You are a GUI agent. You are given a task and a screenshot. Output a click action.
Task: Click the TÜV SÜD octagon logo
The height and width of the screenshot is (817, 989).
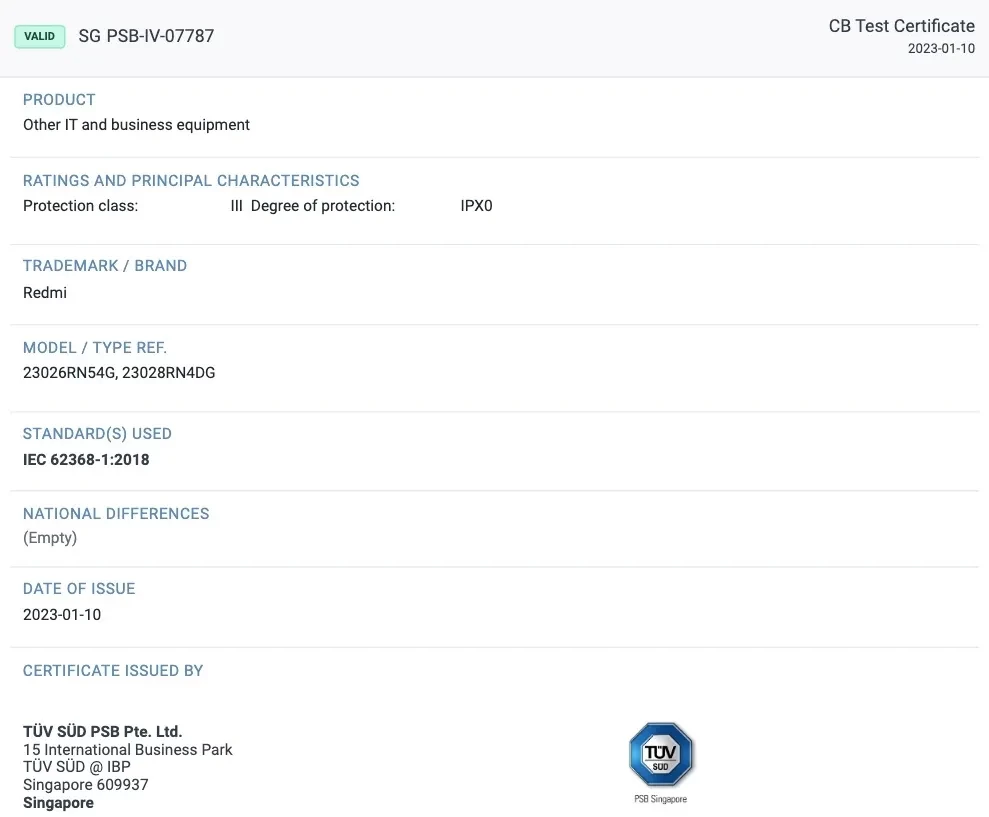click(660, 754)
